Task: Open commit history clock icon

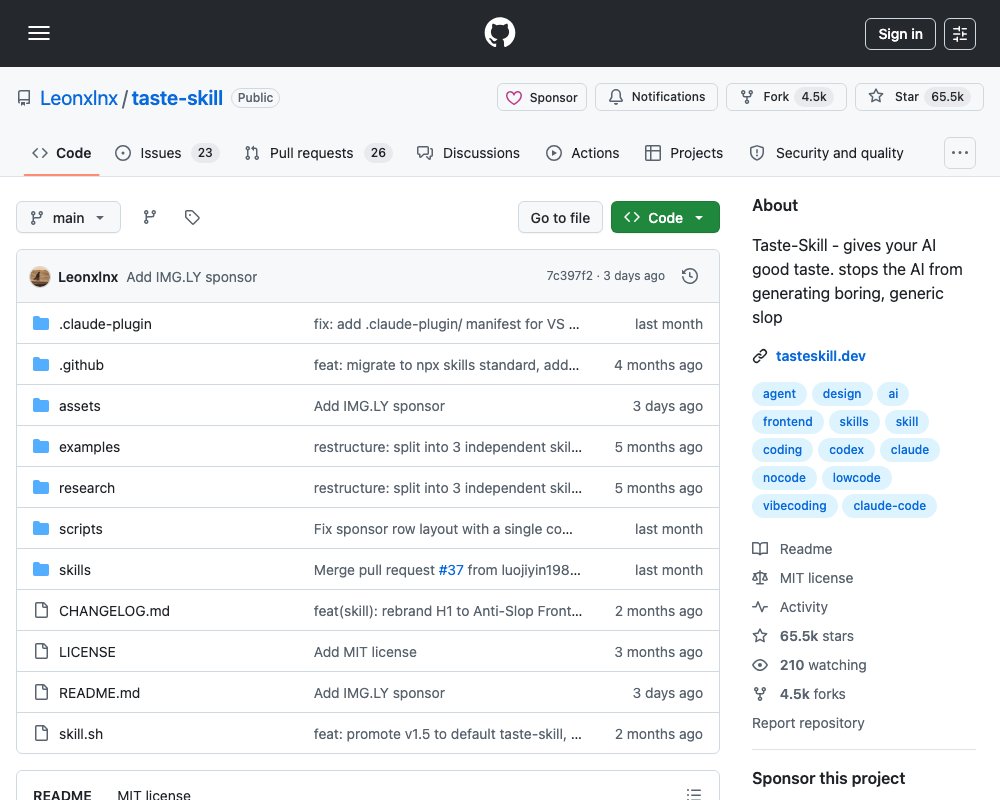Action: coord(690,276)
